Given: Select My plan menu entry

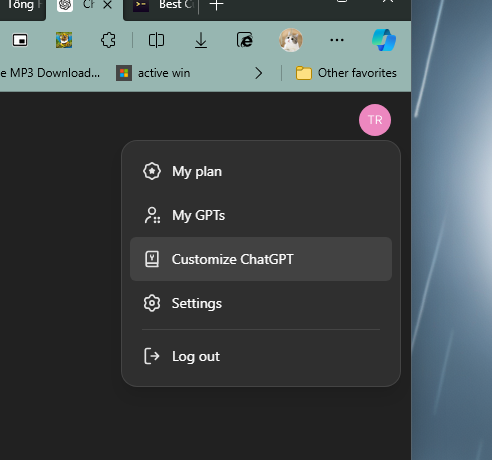Looking at the screenshot, I should point(261,171).
